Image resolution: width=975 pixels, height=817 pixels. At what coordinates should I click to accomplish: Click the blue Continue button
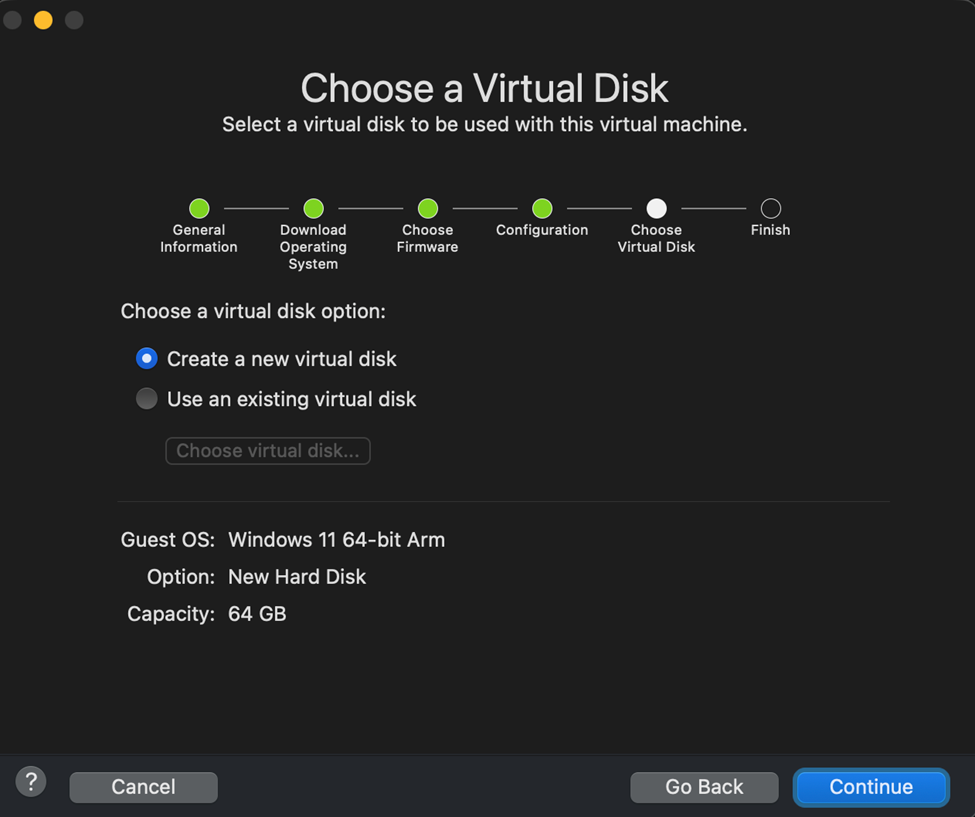click(x=870, y=787)
